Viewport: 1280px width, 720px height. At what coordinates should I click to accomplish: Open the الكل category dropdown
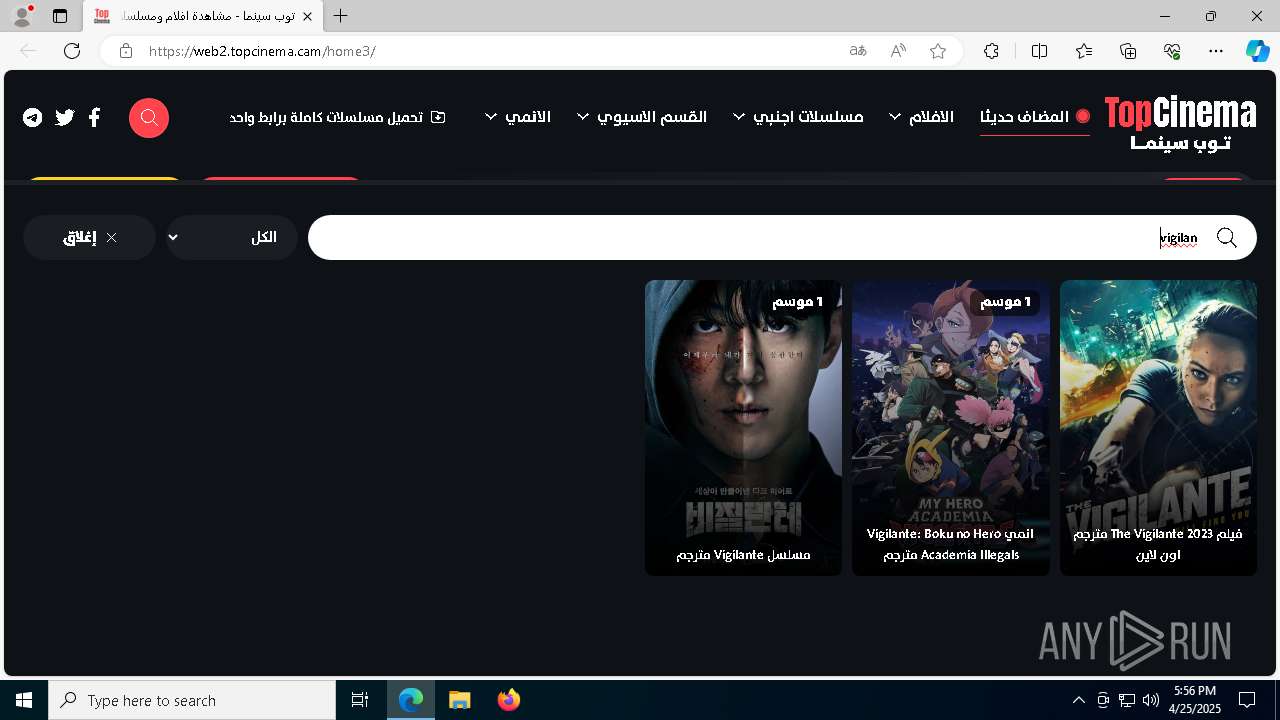(x=232, y=237)
